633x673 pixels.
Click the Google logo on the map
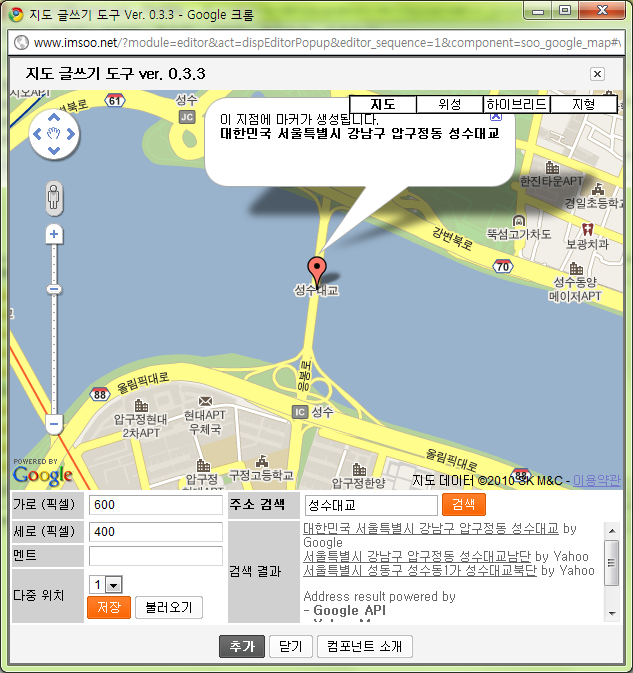43,476
